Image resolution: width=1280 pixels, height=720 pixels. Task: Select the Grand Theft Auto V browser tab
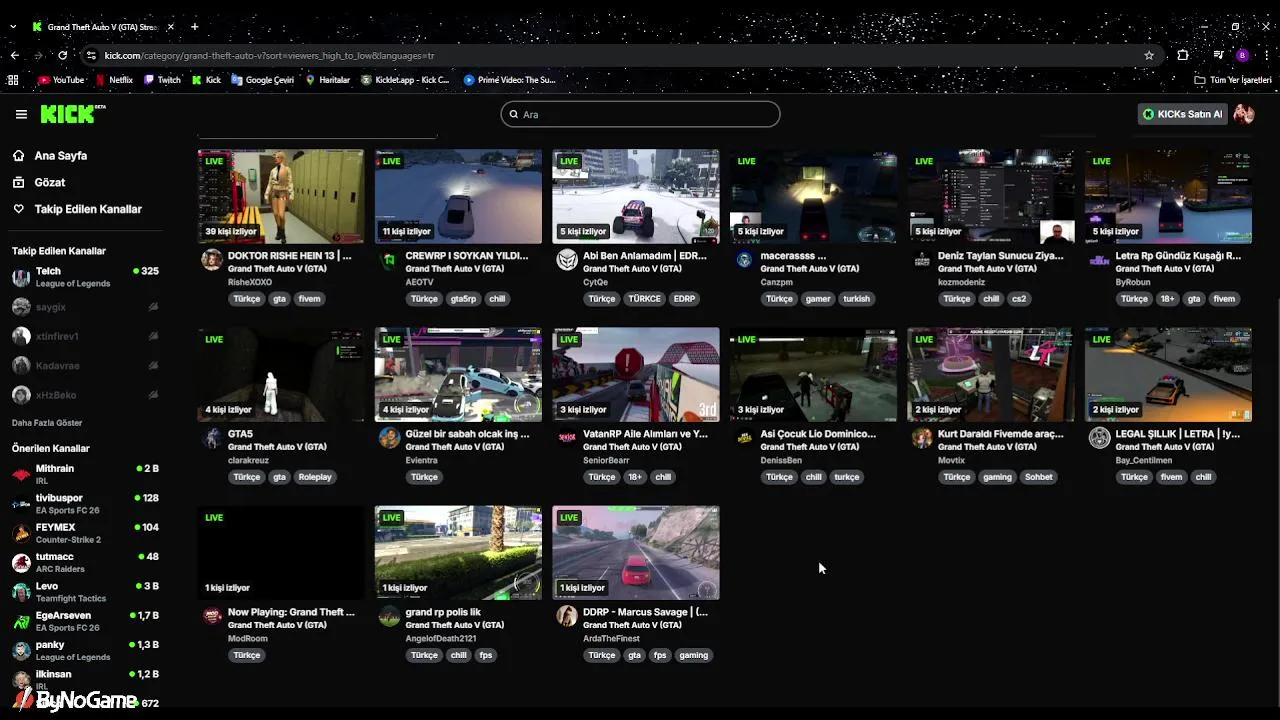[100, 26]
